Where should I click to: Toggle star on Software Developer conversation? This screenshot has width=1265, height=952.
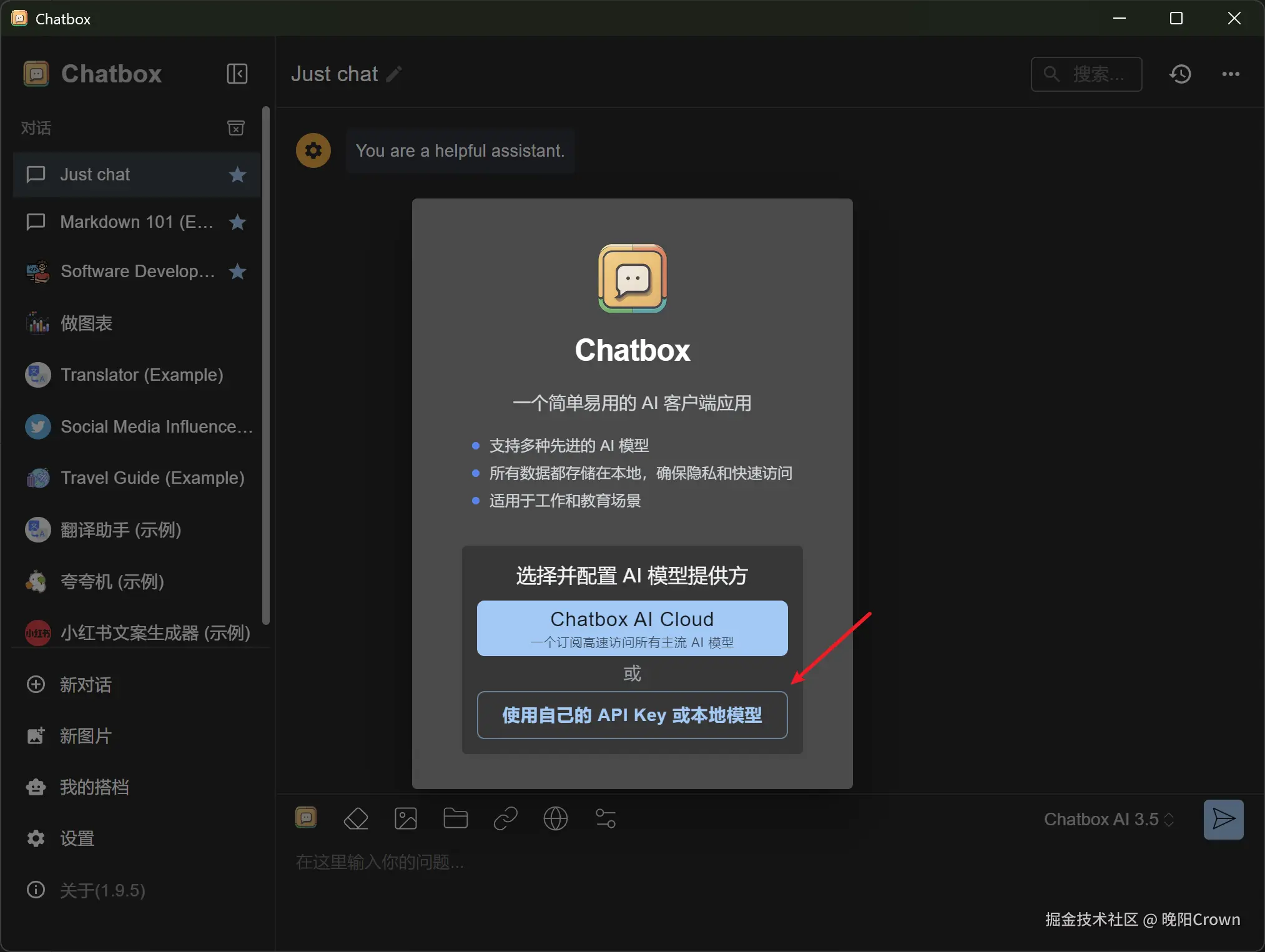(237, 272)
